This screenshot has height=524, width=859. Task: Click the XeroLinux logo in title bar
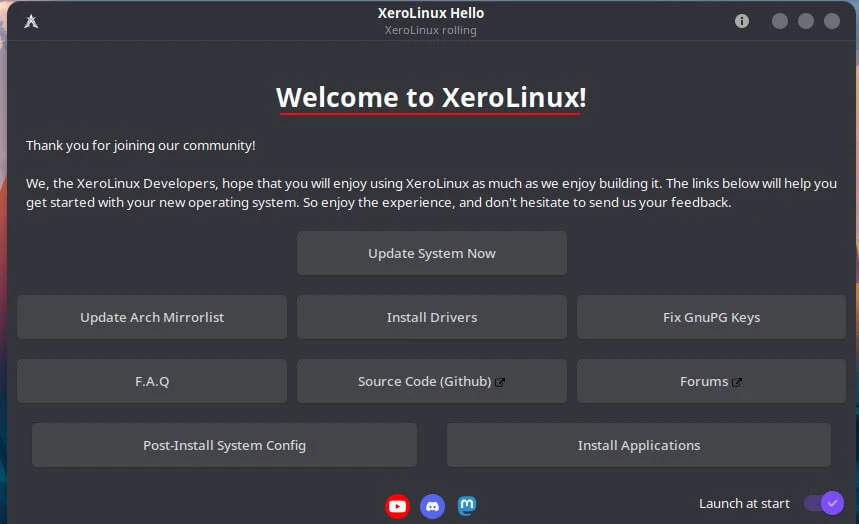(x=31, y=21)
